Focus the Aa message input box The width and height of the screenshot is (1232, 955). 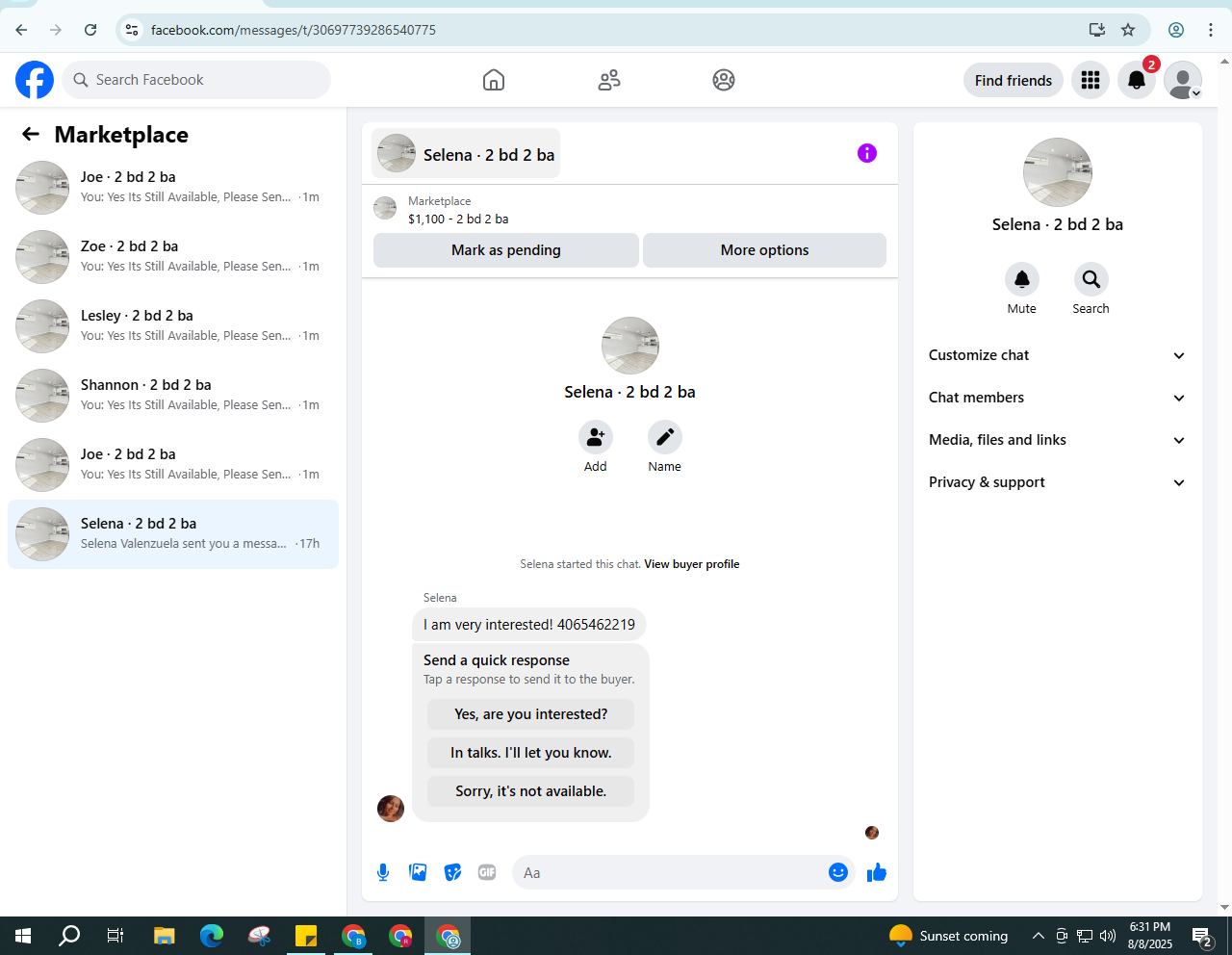click(669, 872)
